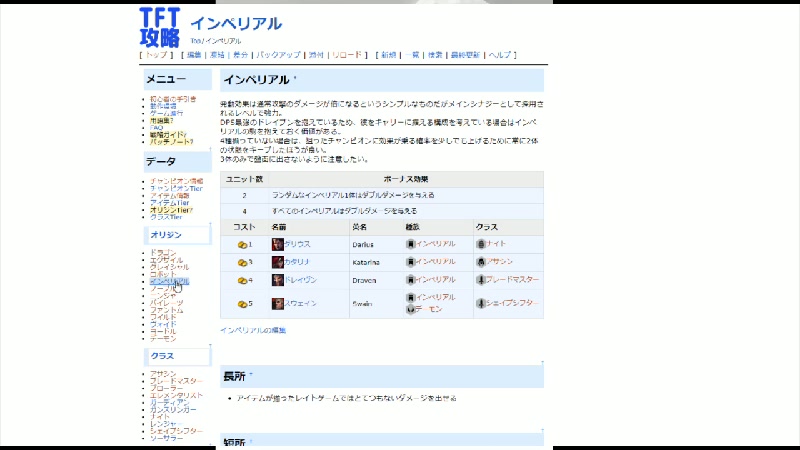Select リロード in the top navigation
This screenshot has height=450, width=800.
click(346, 55)
